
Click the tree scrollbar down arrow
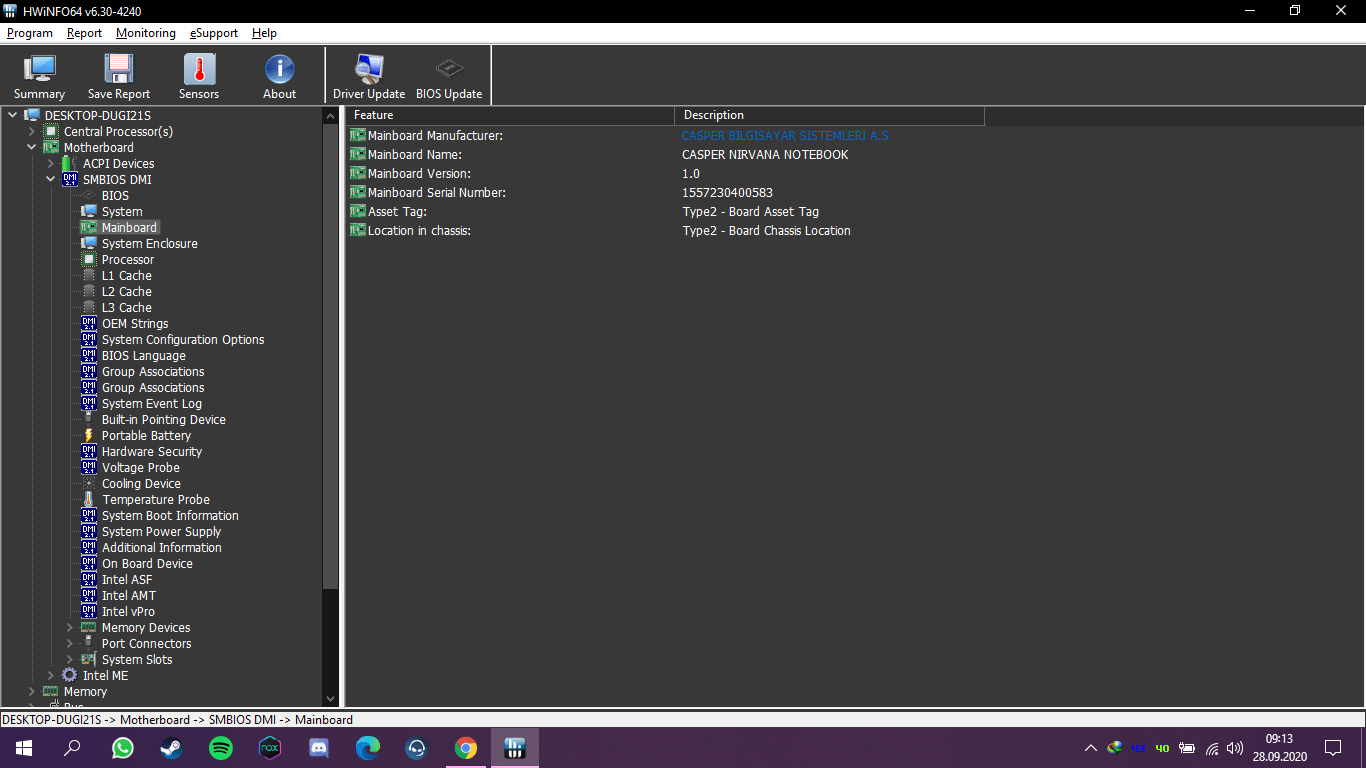tap(331, 699)
